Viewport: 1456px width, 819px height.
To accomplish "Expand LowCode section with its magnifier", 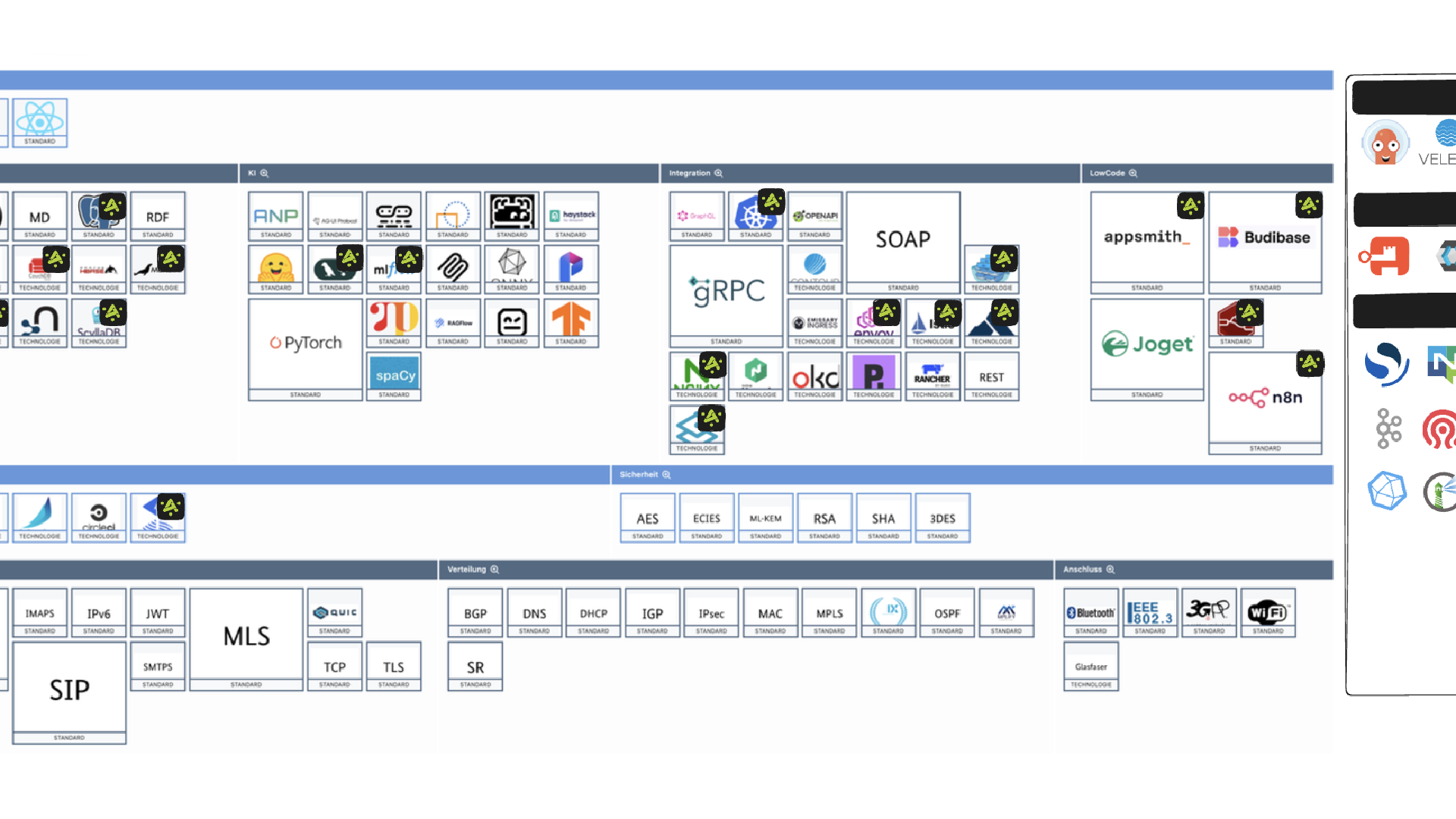I will (x=1133, y=174).
